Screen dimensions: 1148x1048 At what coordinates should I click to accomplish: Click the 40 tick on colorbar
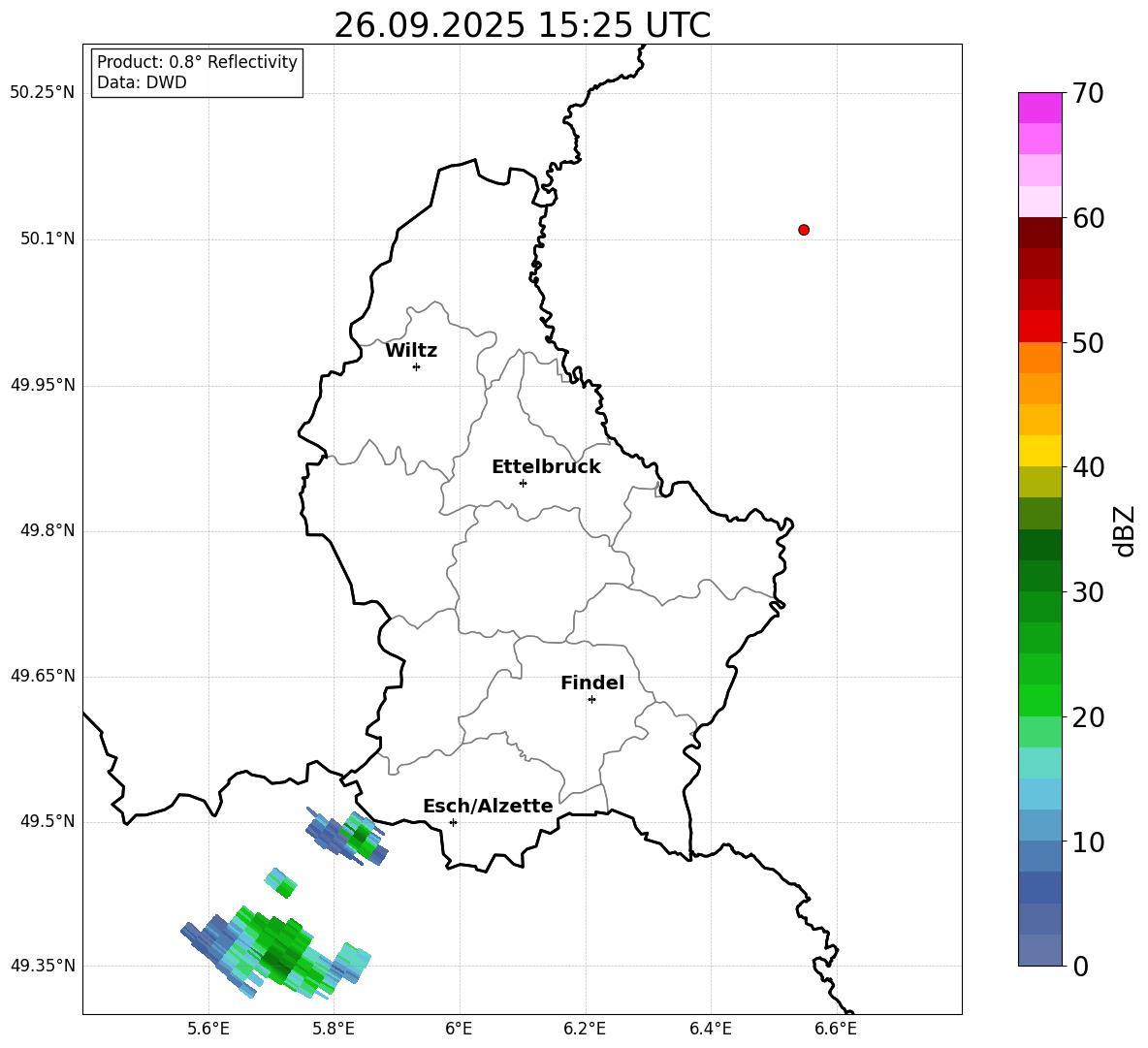(1088, 467)
